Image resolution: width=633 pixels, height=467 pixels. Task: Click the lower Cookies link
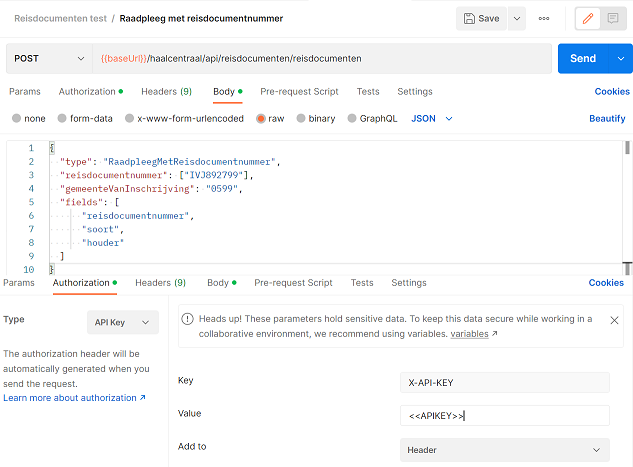click(x=606, y=283)
